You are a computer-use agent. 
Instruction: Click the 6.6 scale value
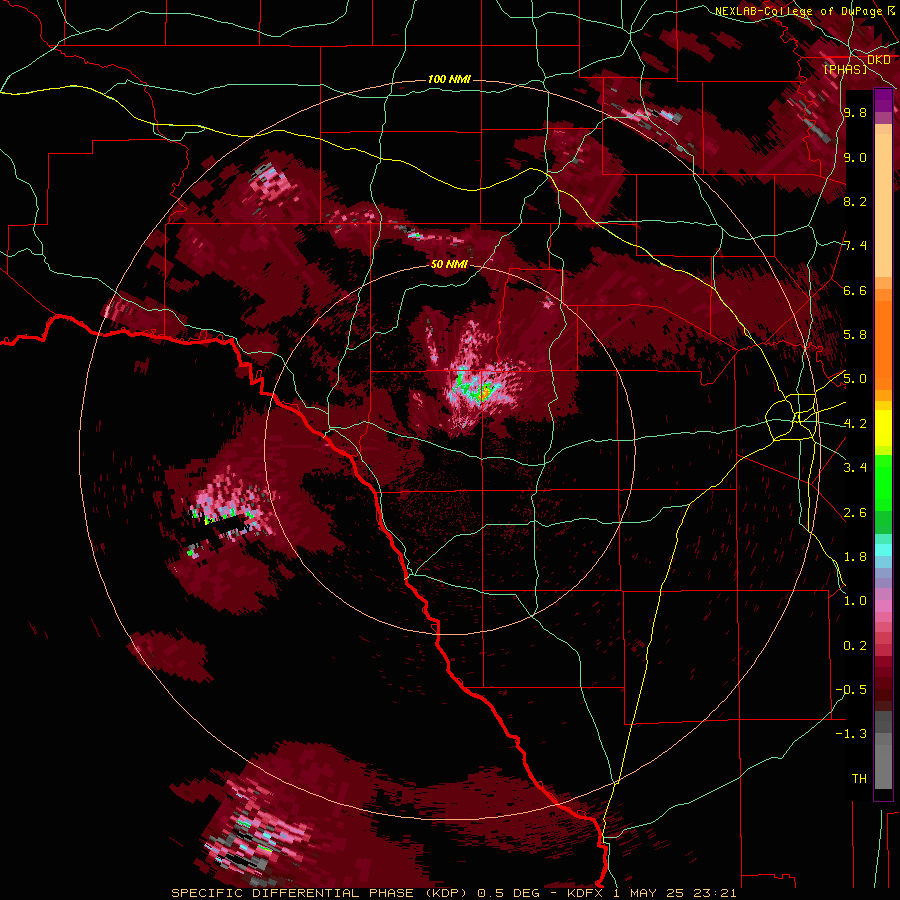click(x=855, y=290)
